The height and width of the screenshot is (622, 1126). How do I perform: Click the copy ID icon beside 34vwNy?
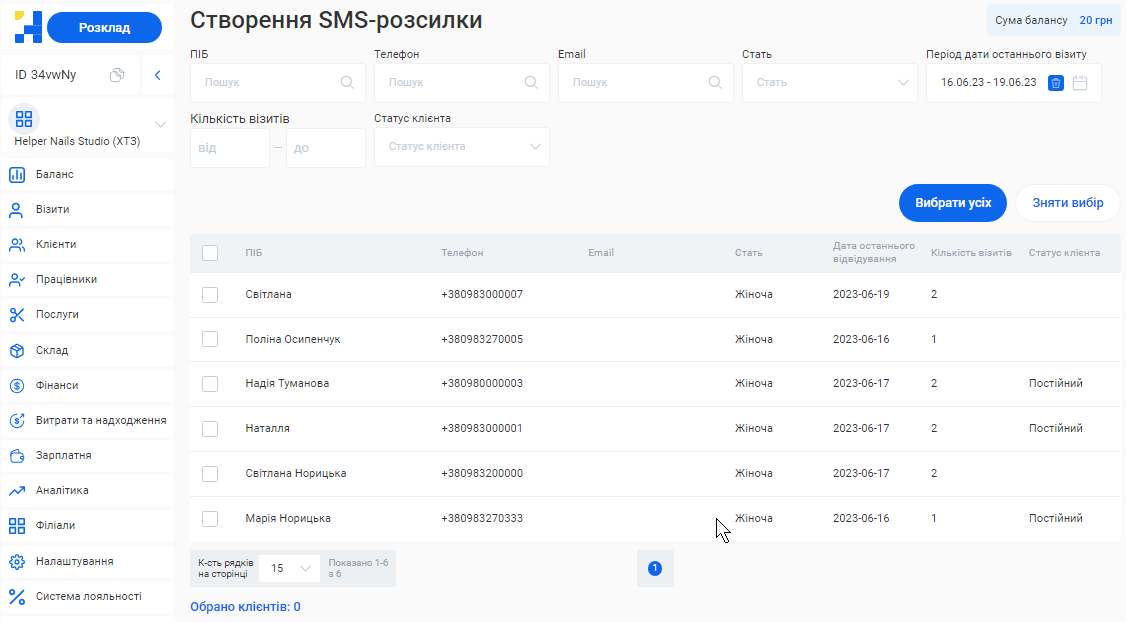point(117,75)
